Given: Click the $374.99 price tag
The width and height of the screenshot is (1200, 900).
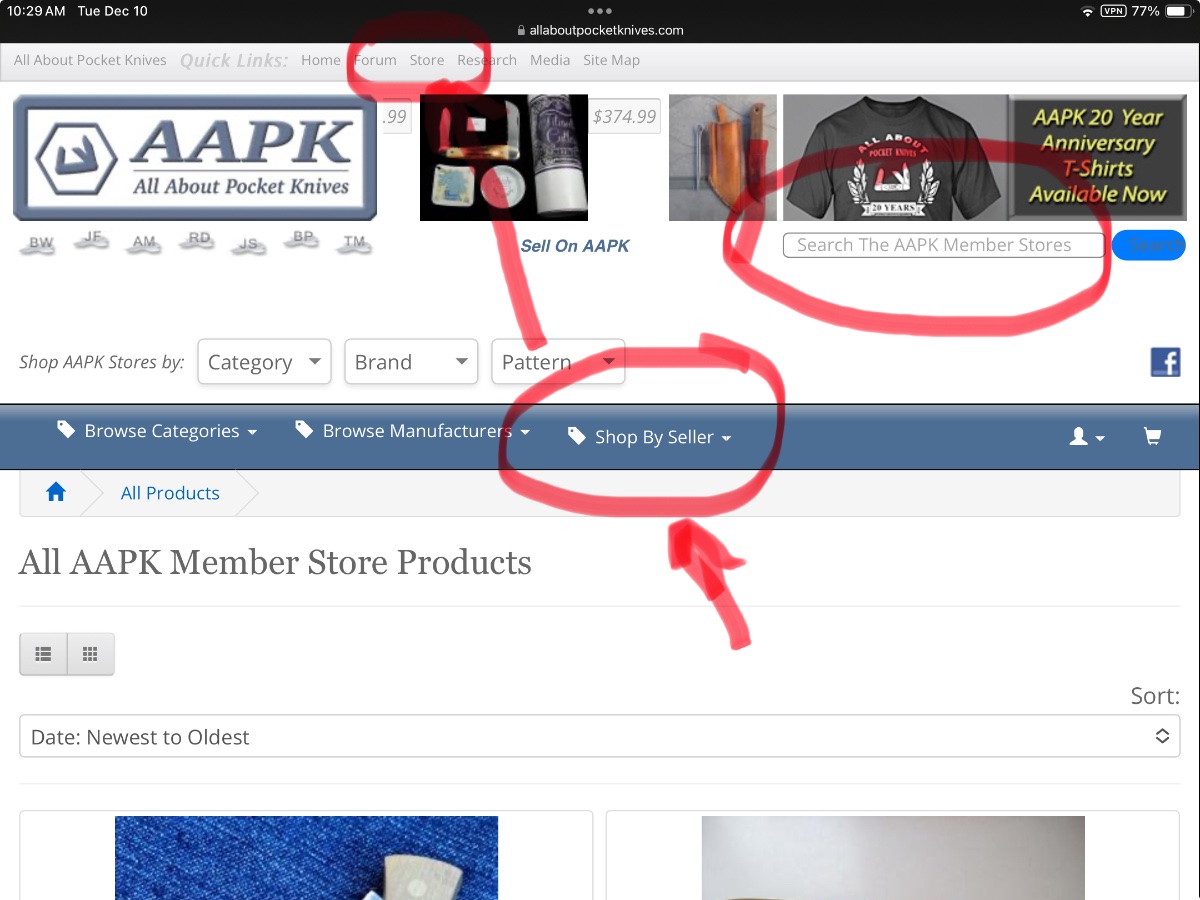Looking at the screenshot, I should 625,116.
